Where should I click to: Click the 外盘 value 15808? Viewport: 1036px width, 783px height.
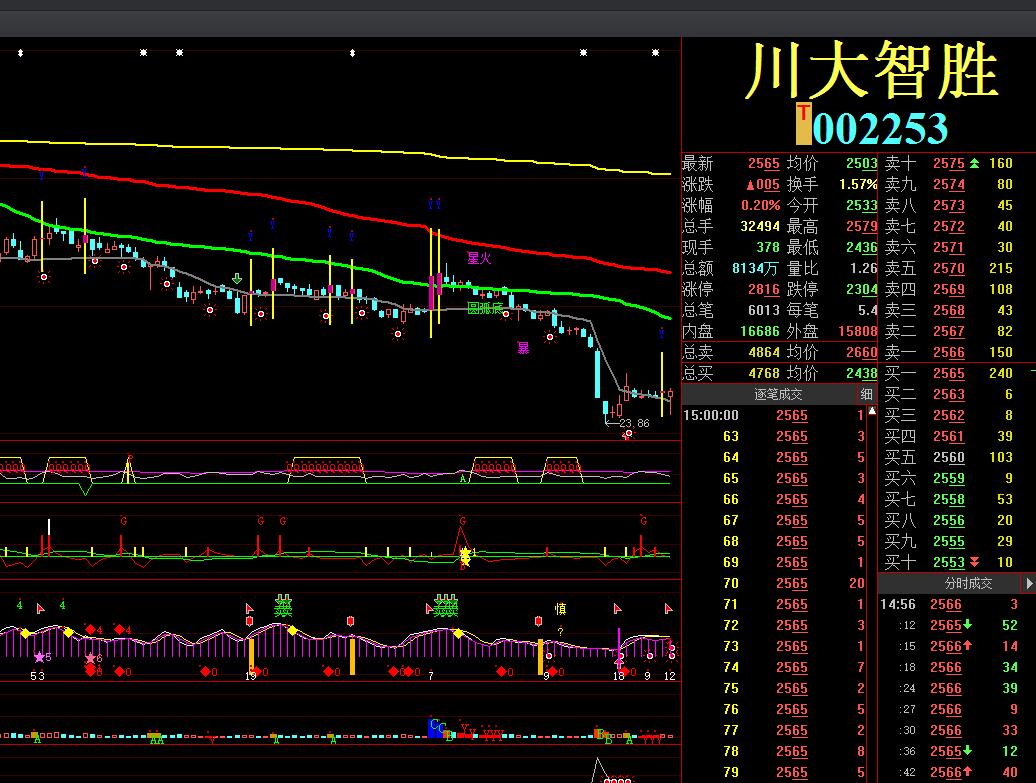point(858,331)
